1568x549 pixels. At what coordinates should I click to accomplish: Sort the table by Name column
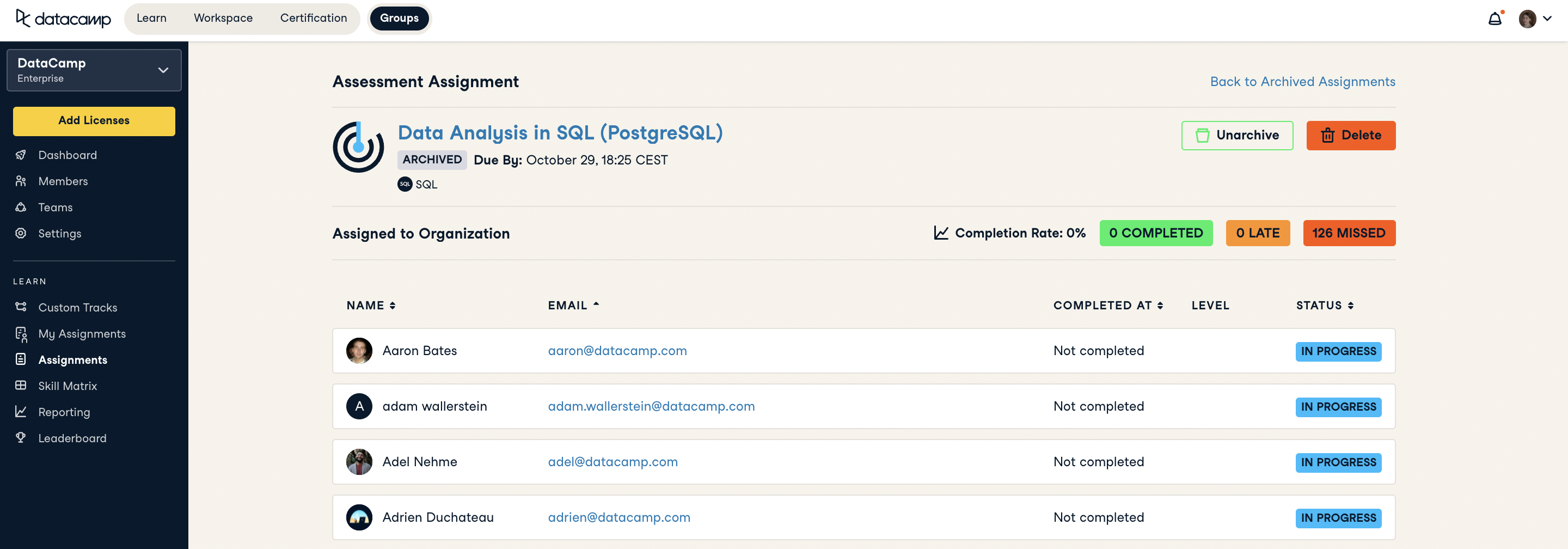coord(371,306)
